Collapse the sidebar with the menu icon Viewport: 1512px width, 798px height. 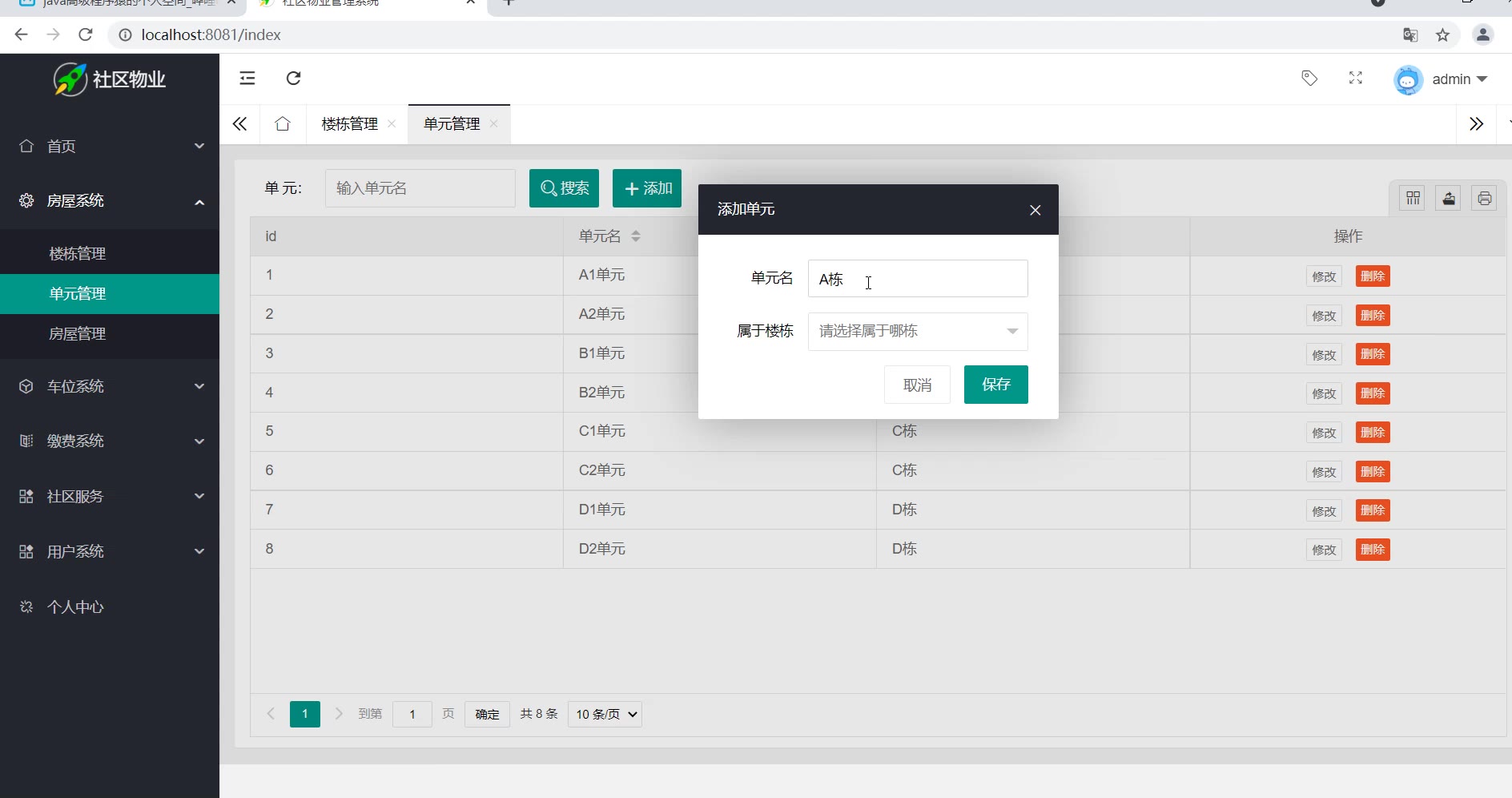[x=247, y=78]
